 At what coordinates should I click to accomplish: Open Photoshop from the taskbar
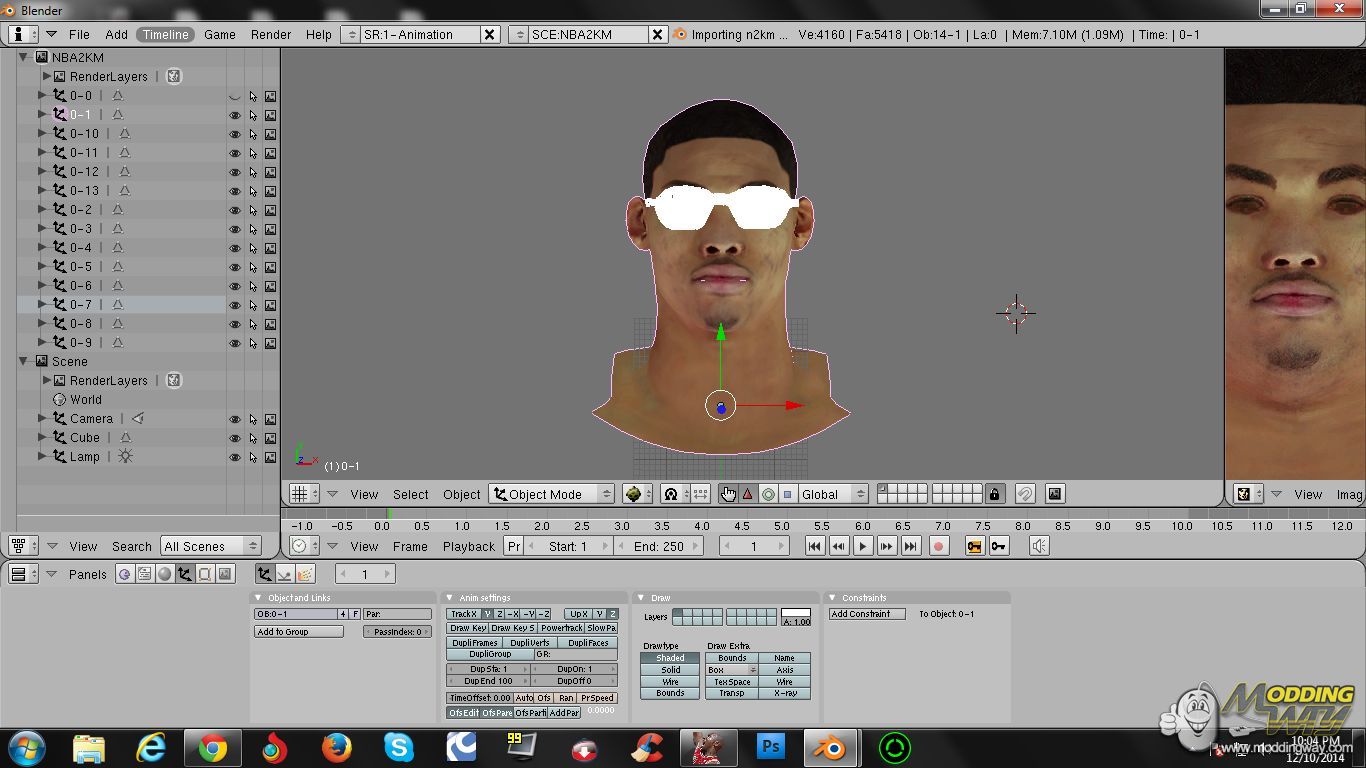(x=771, y=747)
